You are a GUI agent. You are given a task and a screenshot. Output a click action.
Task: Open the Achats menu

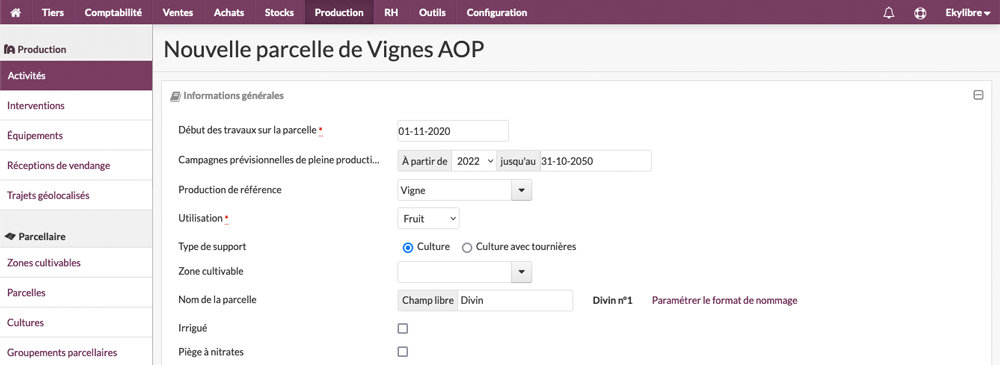[x=229, y=12]
